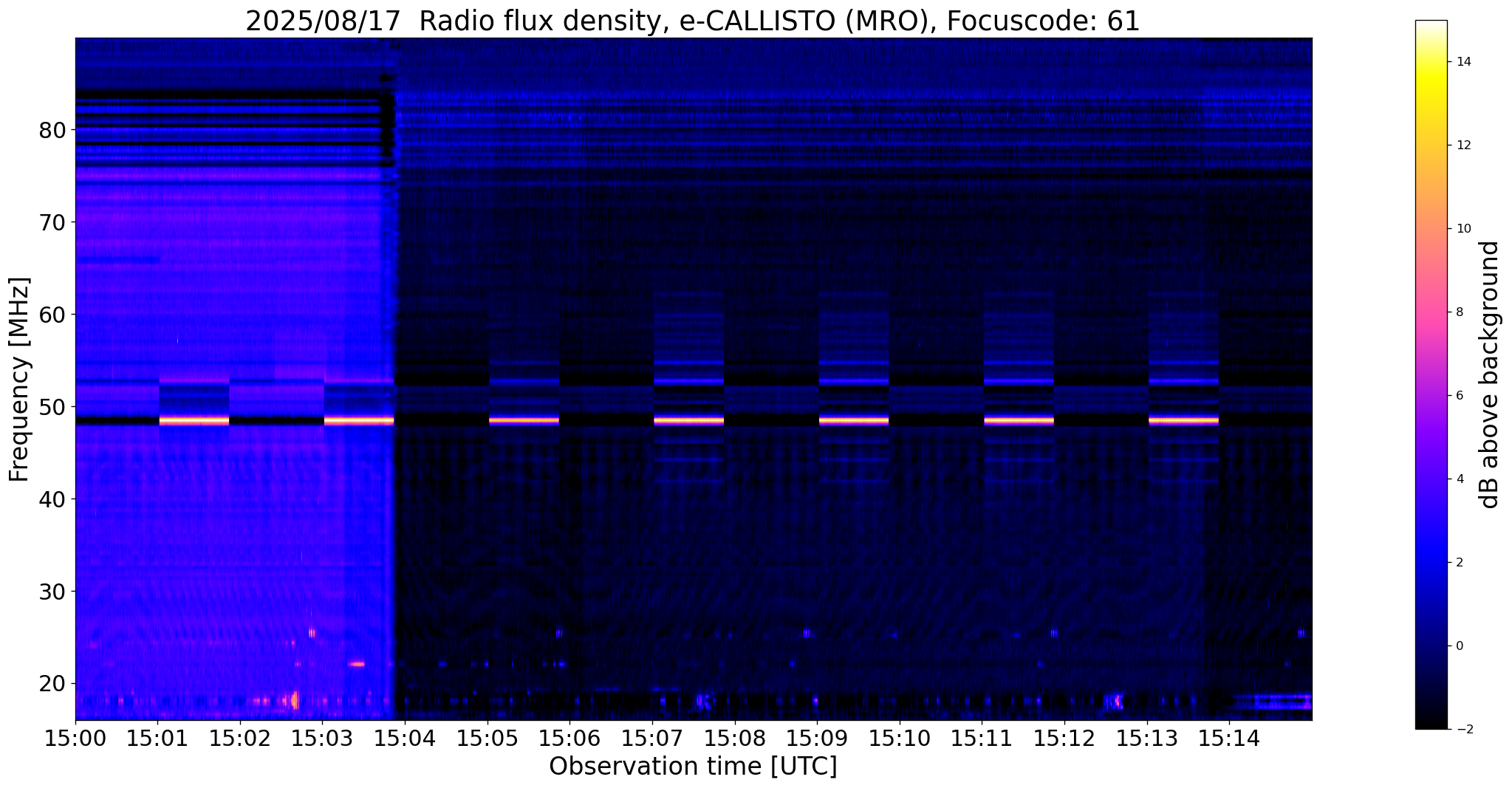Screen dimensions: 1512x788
Task: Click the 15:02 time tick label
Action: (240, 738)
